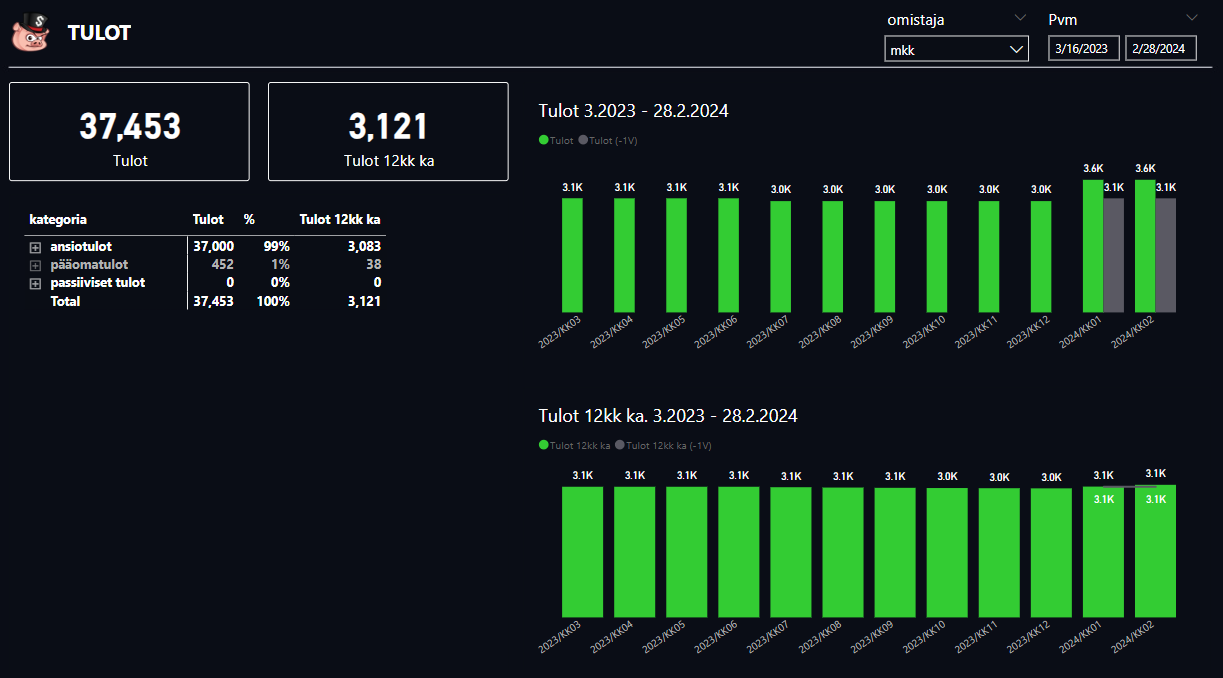Expand the ansiotulot category row
Image resolution: width=1223 pixels, height=678 pixels.
[x=35, y=246]
